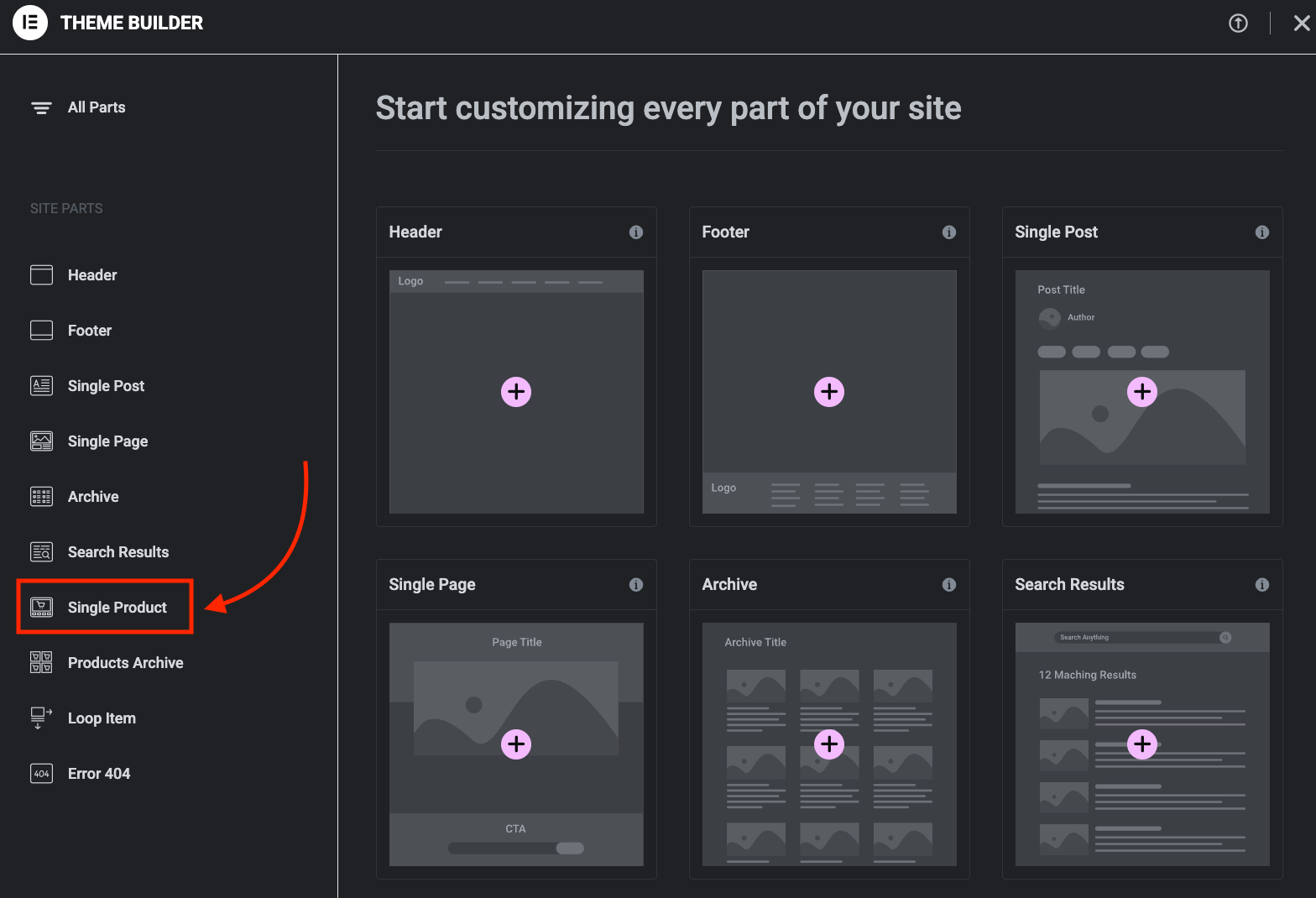
Task: Open Loop Item site part
Action: point(102,718)
